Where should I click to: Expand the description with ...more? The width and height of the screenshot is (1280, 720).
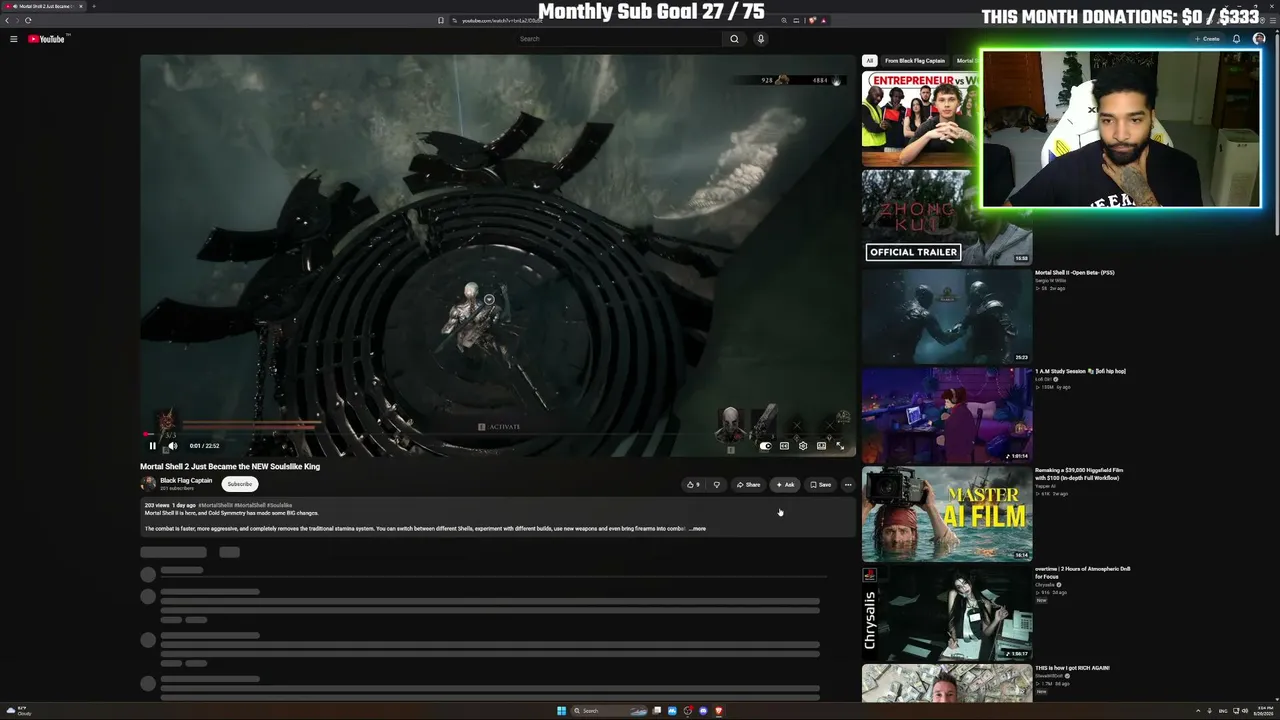coord(698,529)
